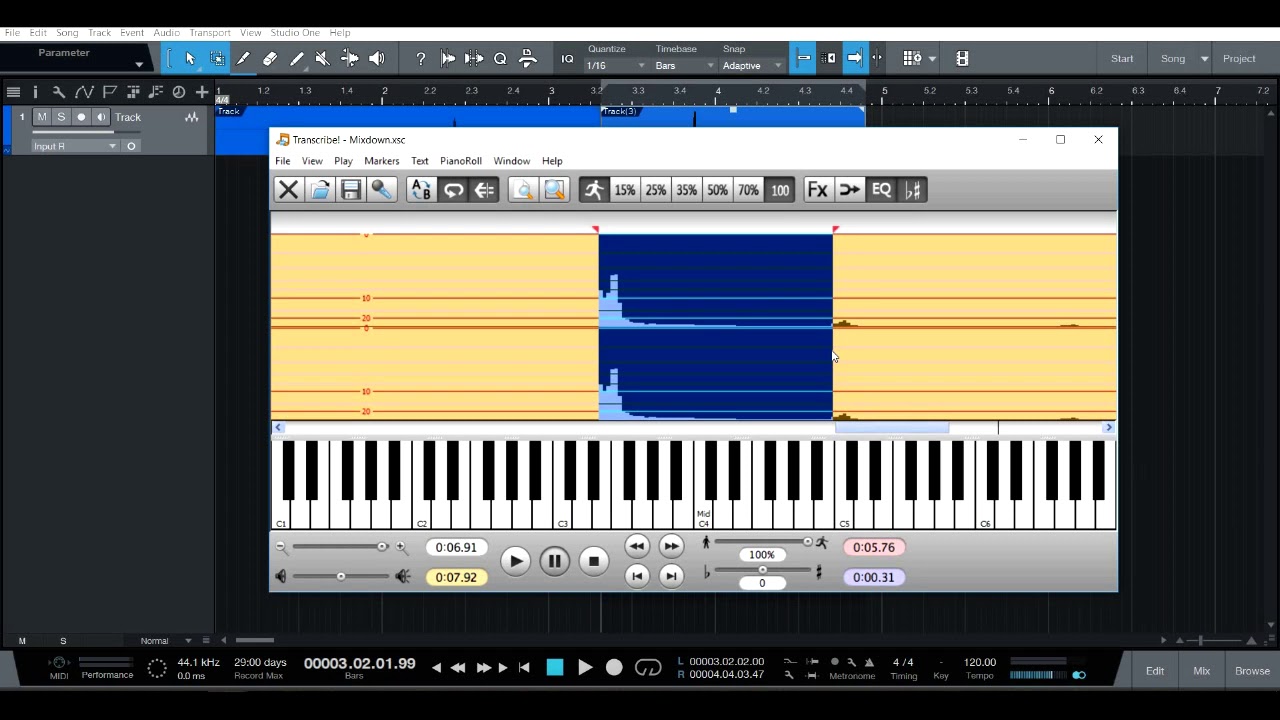Click Stop in the Transcribe! transport
Image resolution: width=1280 pixels, height=720 pixels.
[x=593, y=561]
